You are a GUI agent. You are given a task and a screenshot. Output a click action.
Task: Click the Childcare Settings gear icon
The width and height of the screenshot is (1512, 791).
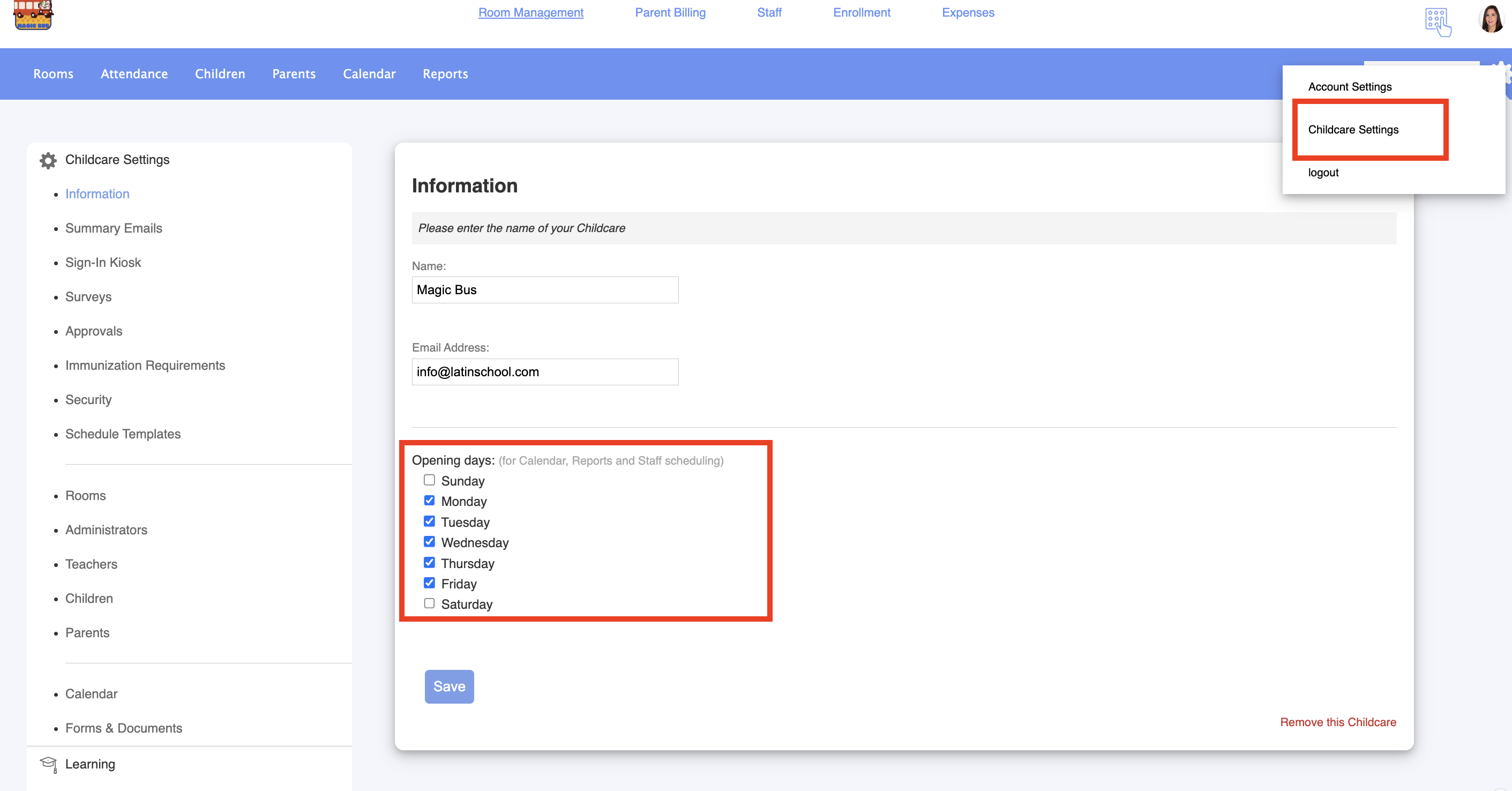48,160
